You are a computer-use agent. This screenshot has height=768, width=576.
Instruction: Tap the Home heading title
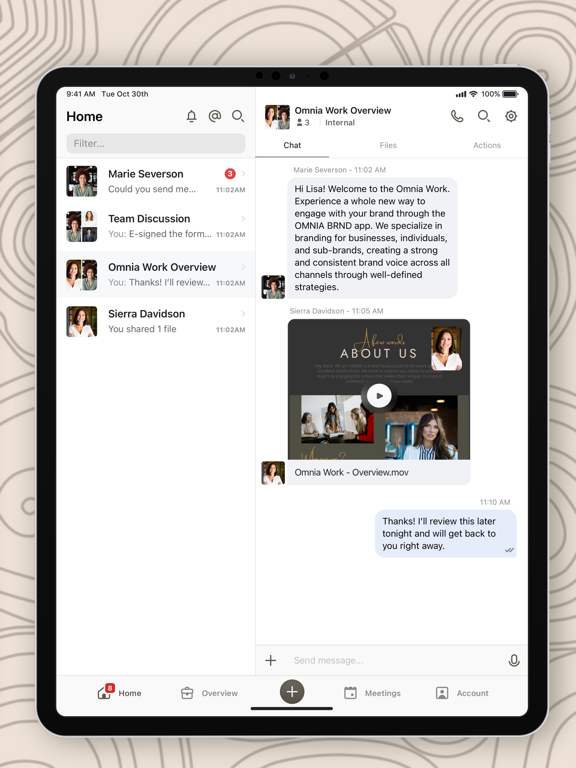85,117
